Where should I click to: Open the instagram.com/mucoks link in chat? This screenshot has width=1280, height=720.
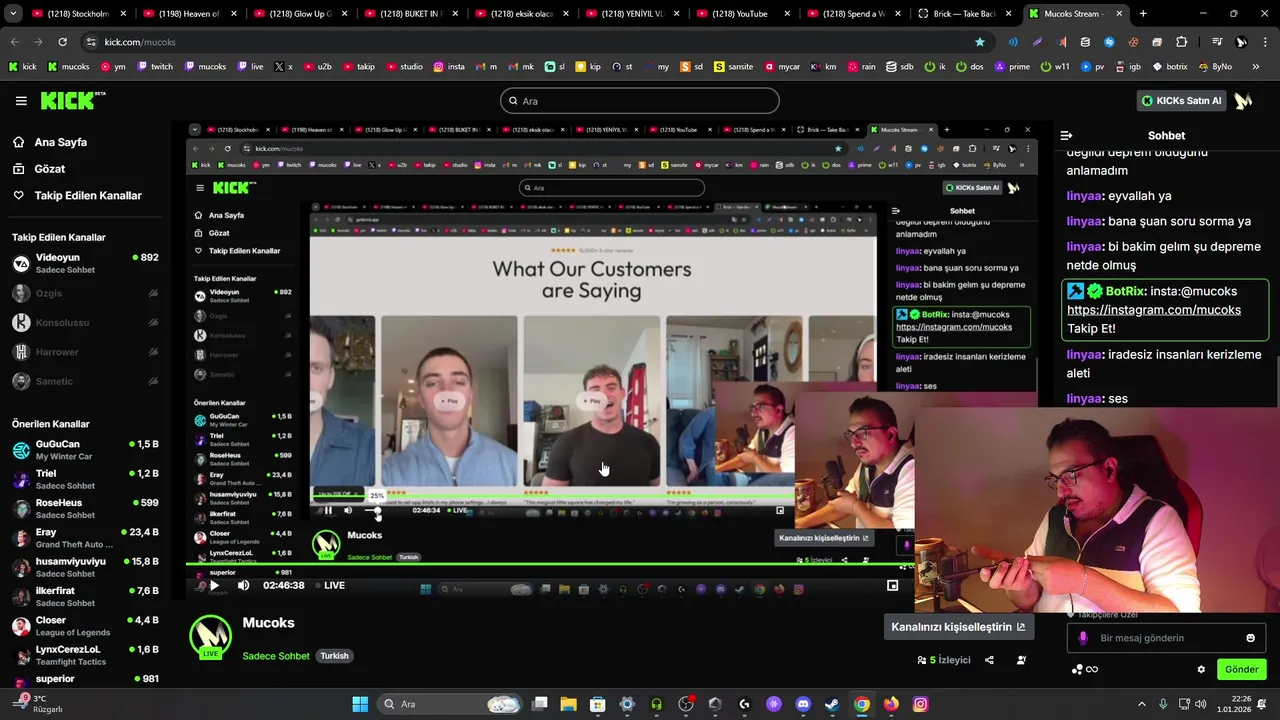pos(1153,310)
